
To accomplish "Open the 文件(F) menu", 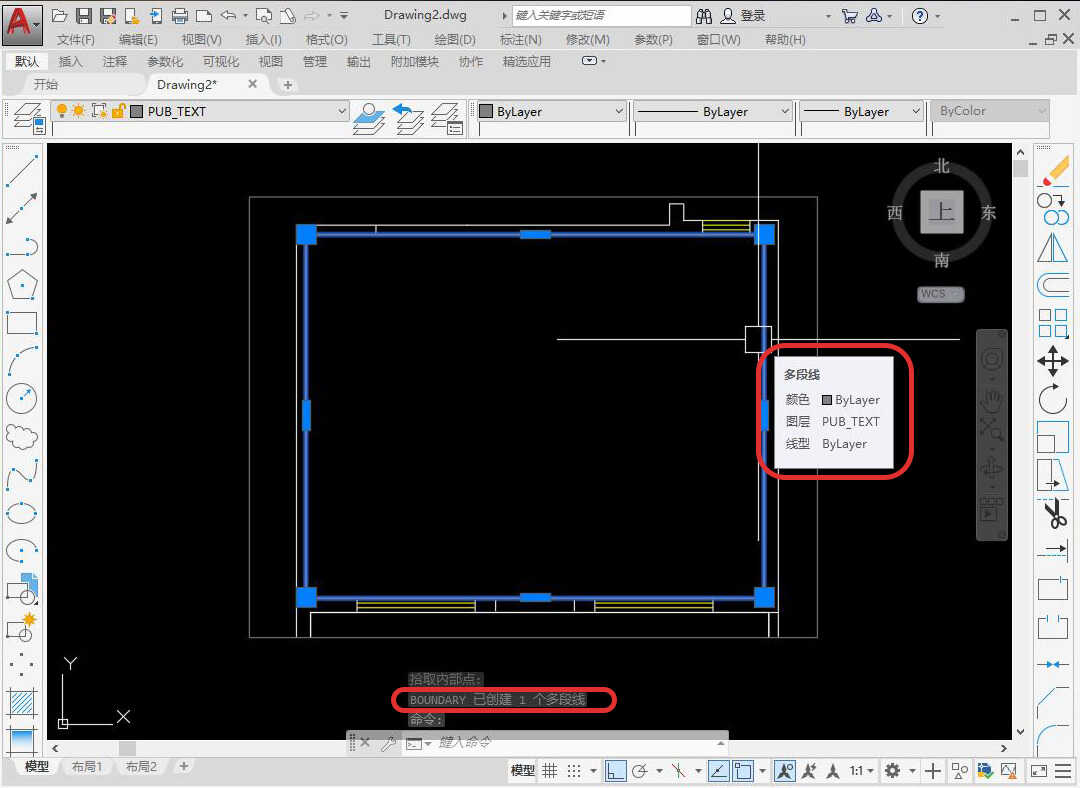I will [75, 39].
